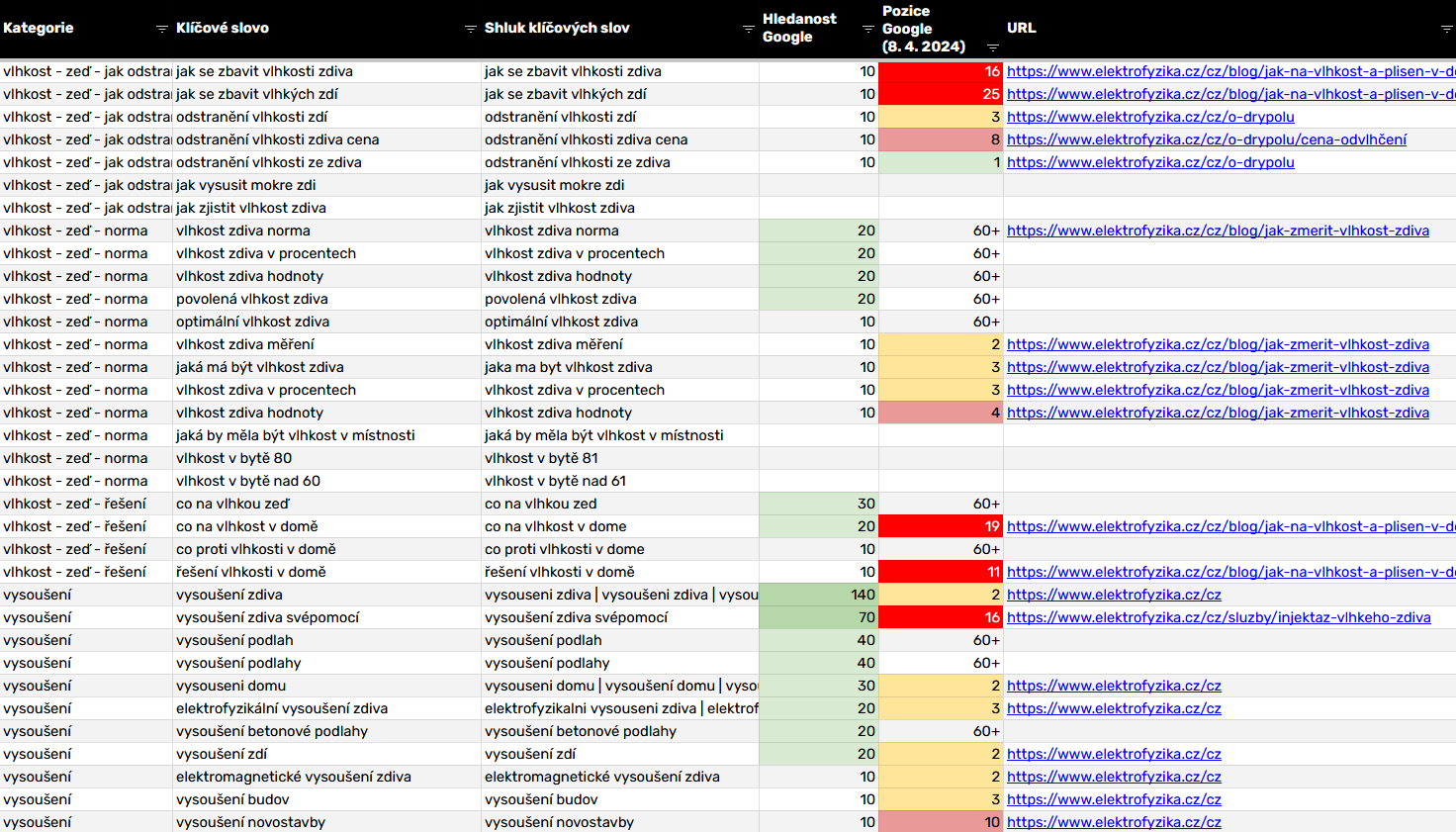The height and width of the screenshot is (832, 1456).
Task: Select the green Hledanost cell showing 70
Action: [x=818, y=617]
